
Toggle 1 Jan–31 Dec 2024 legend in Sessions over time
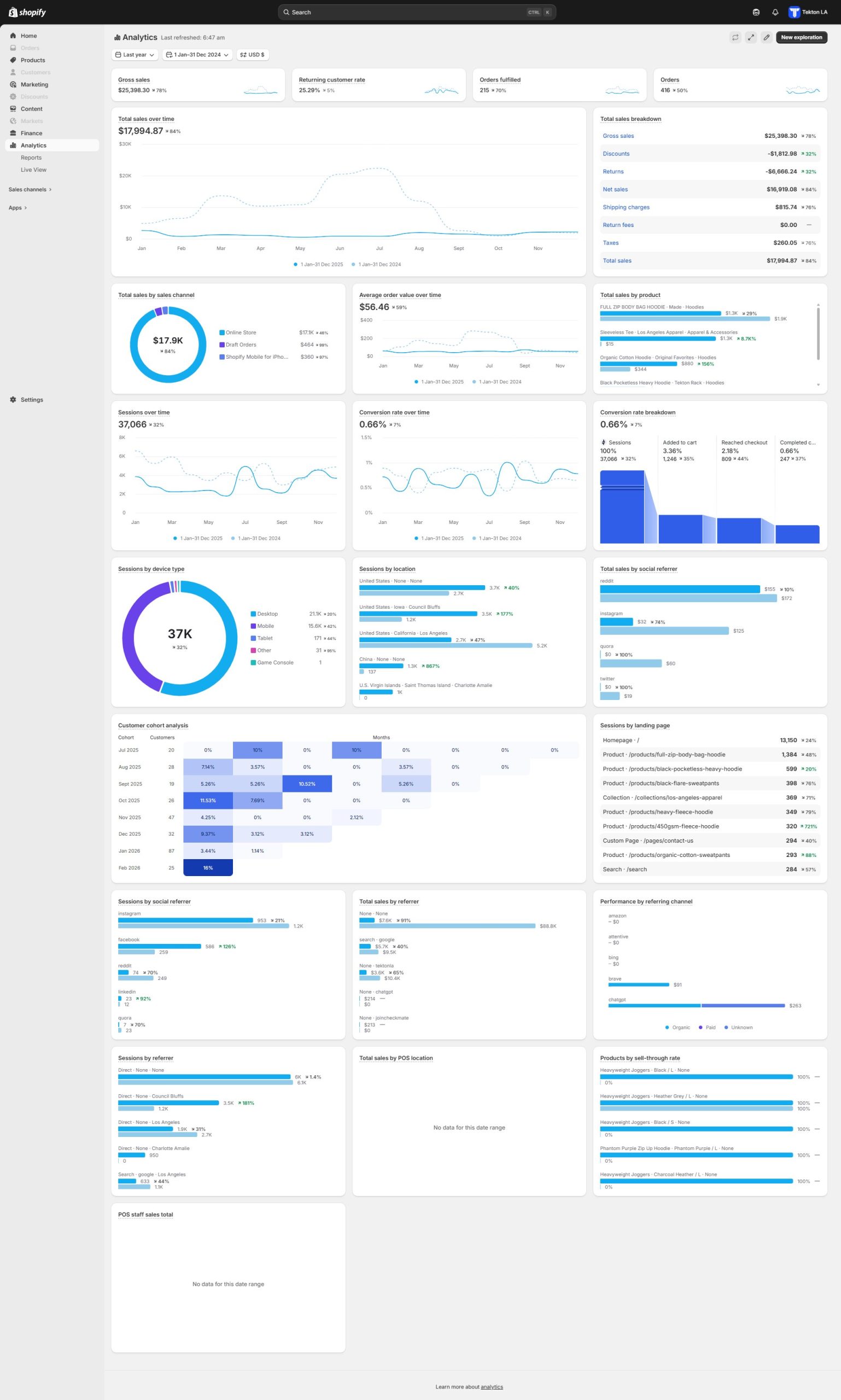pyautogui.click(x=255, y=539)
